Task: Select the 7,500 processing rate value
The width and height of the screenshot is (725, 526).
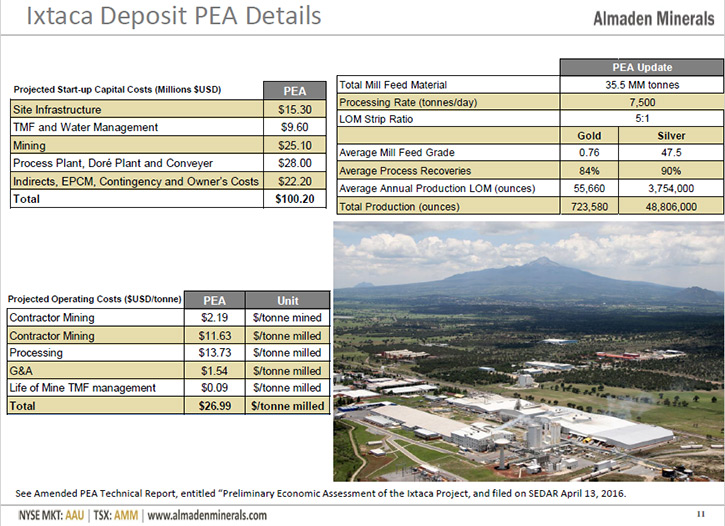Action: [642, 102]
